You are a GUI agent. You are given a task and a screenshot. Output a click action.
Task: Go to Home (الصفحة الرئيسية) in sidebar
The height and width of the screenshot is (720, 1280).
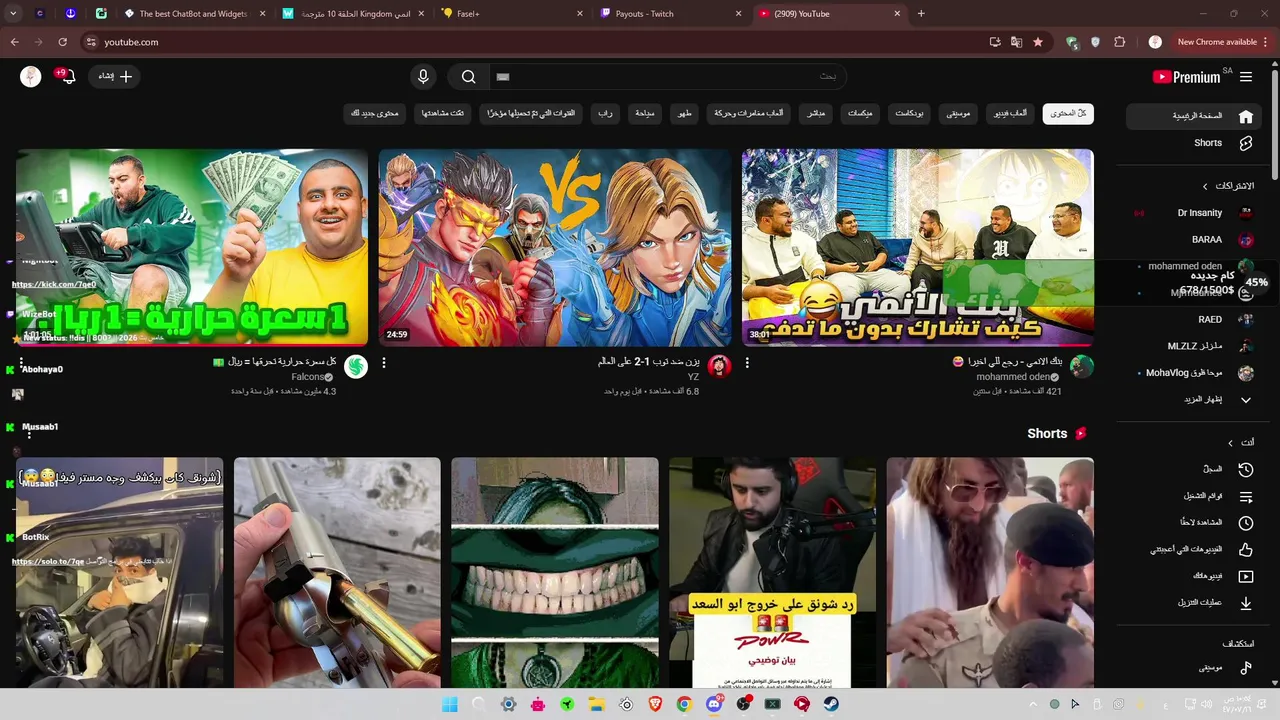click(1194, 116)
